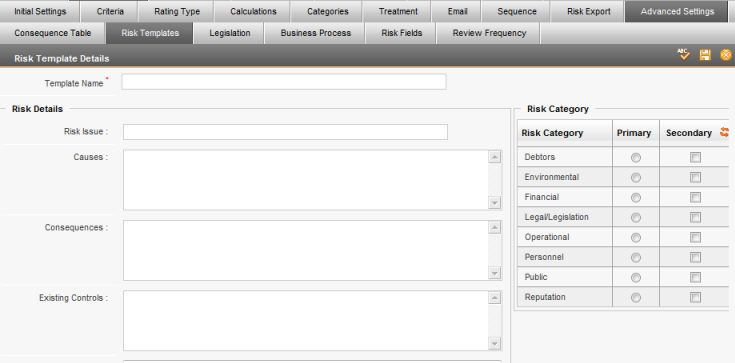Click the Debtors row label
This screenshot has height=363, width=735.
point(540,157)
